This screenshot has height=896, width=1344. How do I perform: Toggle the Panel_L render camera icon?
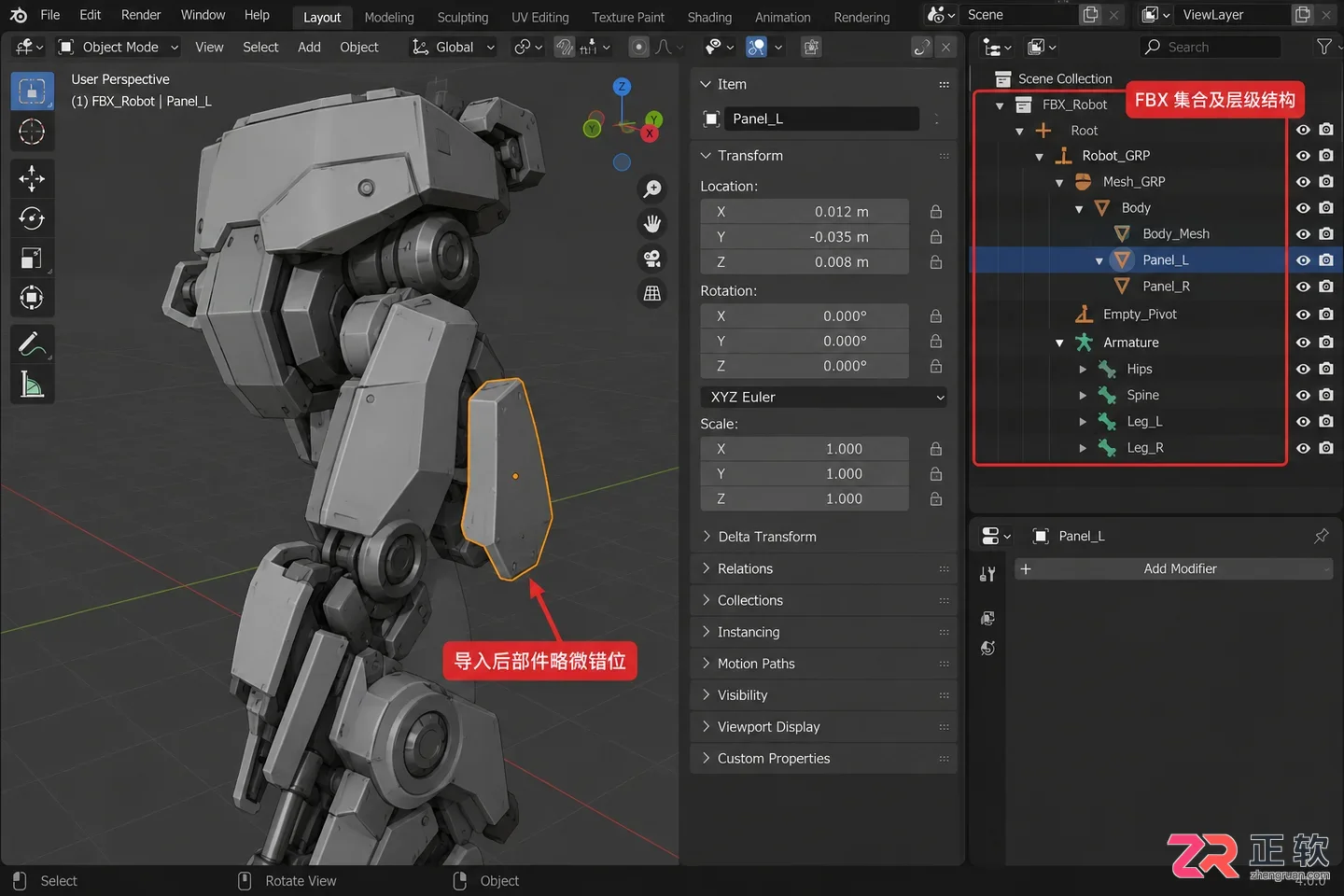(1326, 260)
